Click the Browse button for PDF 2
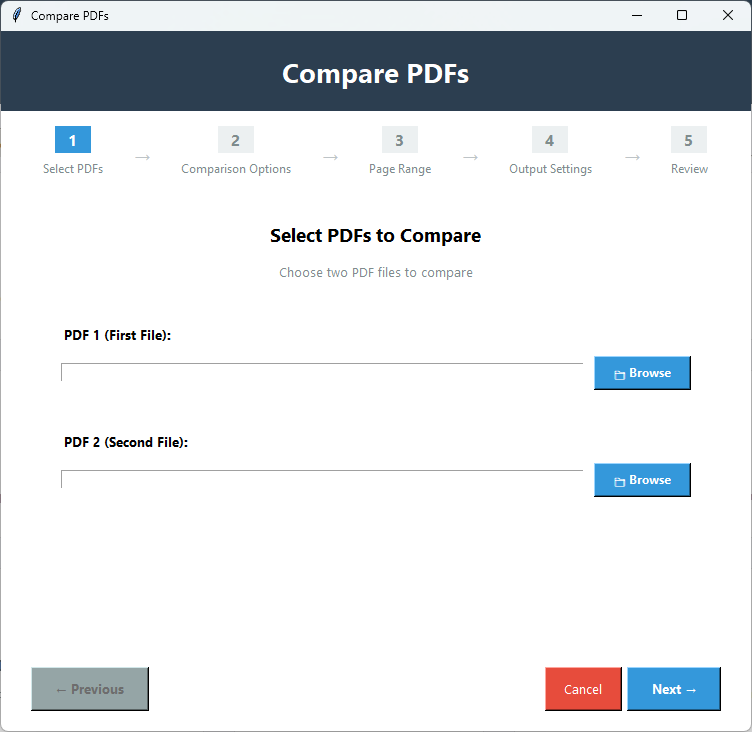752x732 pixels. tap(642, 480)
